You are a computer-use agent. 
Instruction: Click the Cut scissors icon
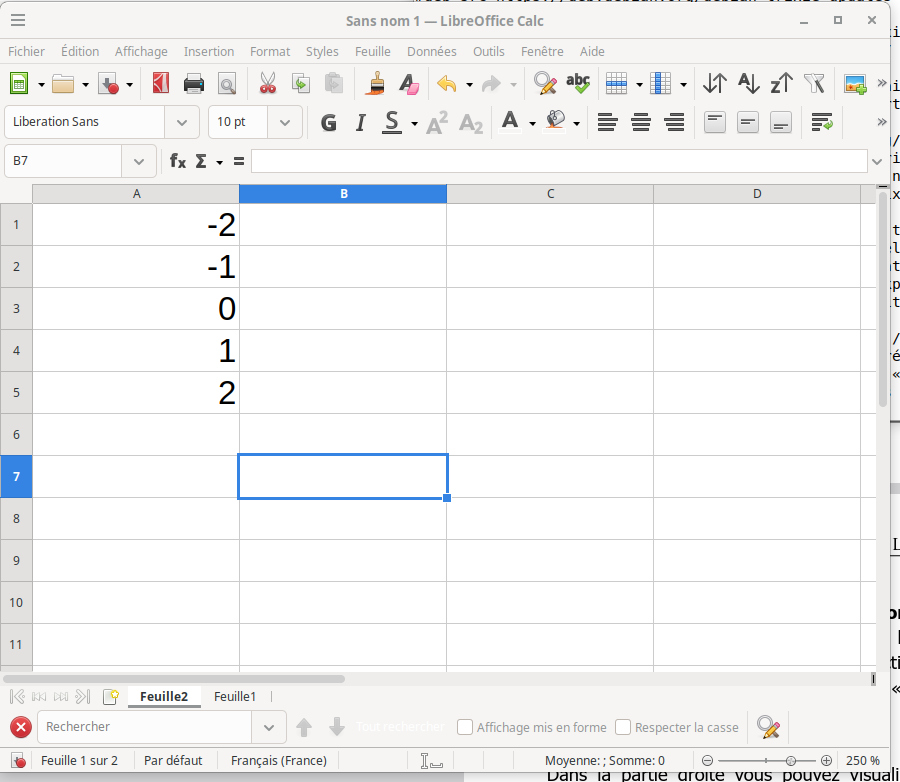267,84
